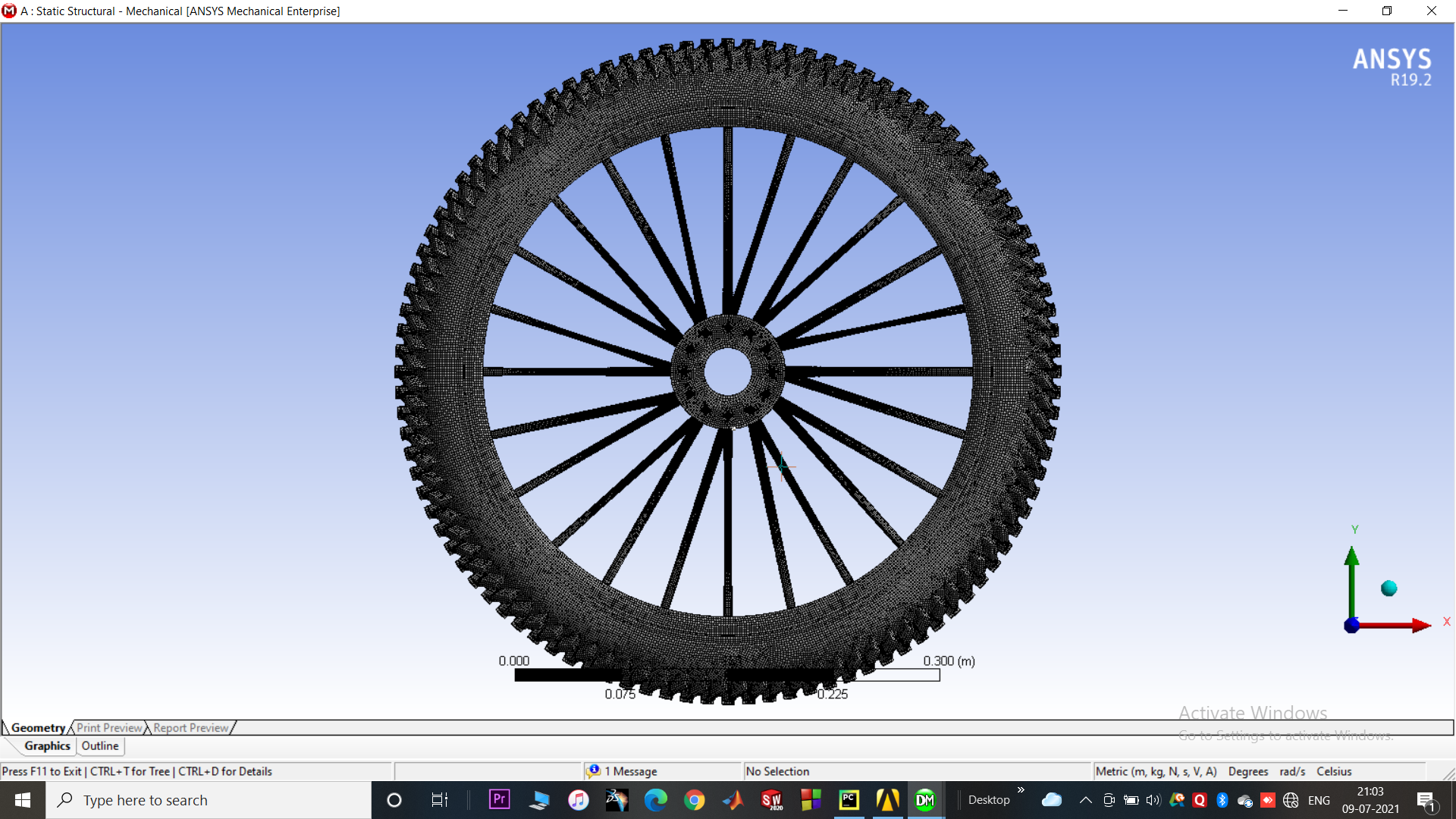Launch Adobe Premiere Pro from taskbar

coord(500,799)
